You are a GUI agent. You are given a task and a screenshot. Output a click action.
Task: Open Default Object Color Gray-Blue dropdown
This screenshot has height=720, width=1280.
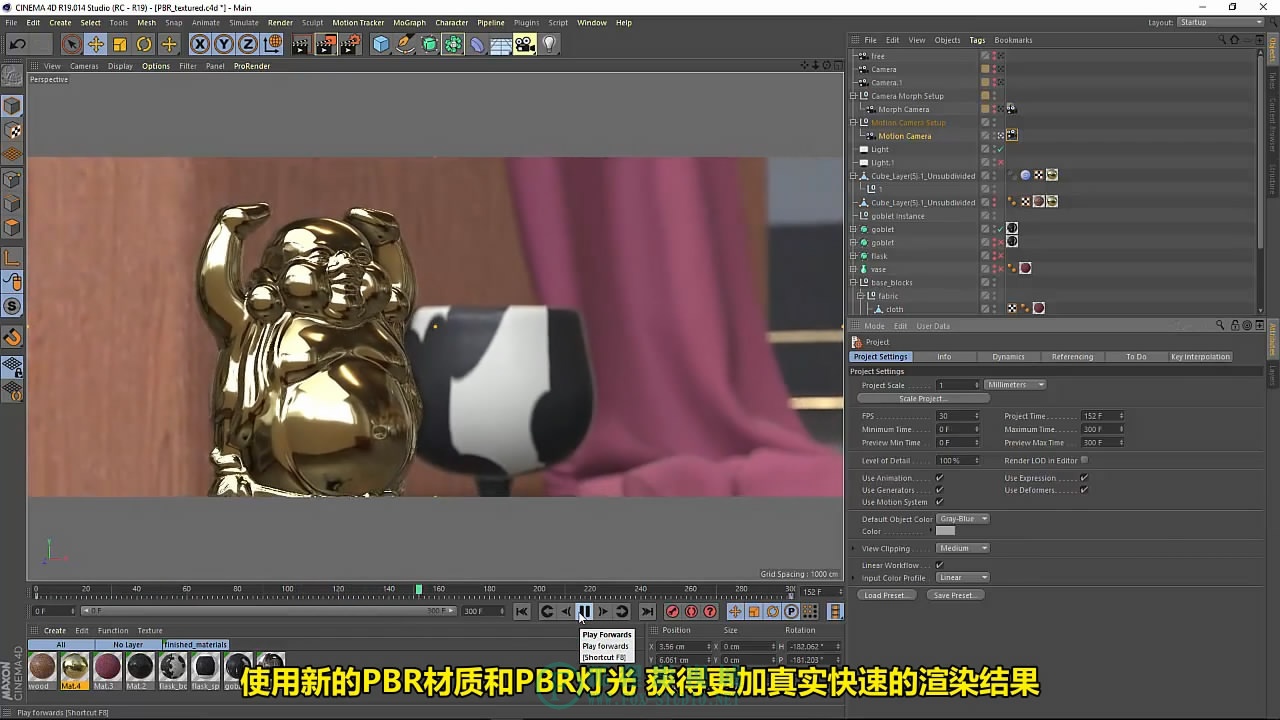click(963, 519)
